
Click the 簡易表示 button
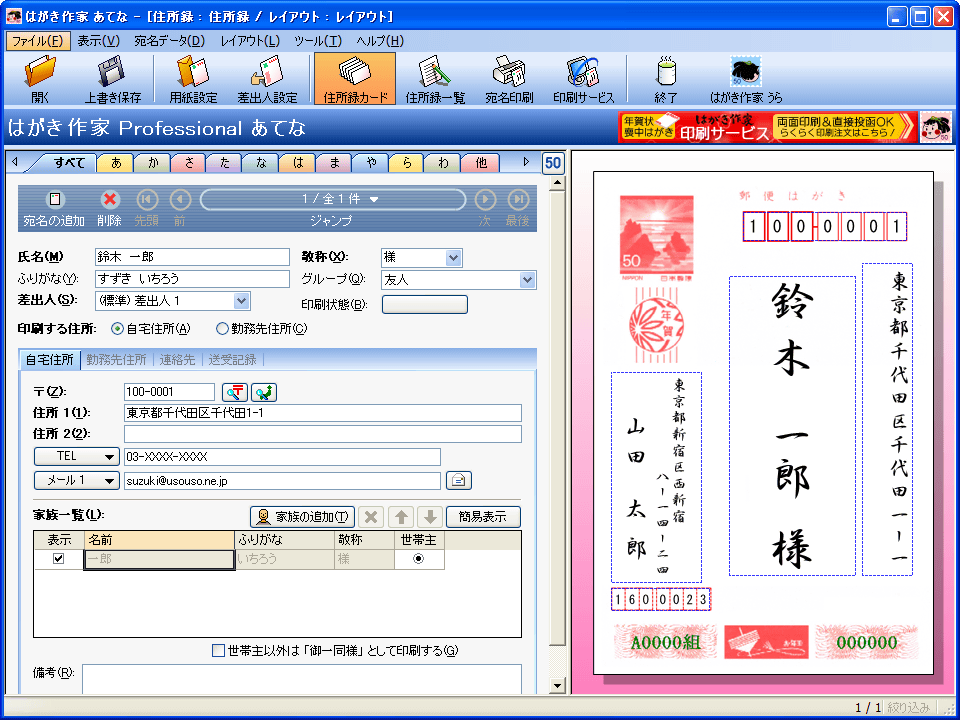(484, 517)
